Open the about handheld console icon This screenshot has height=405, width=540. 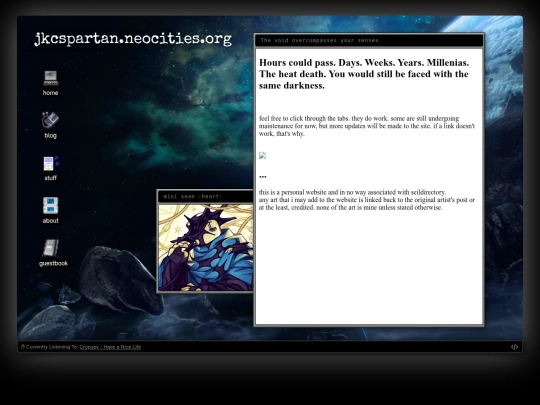50,206
